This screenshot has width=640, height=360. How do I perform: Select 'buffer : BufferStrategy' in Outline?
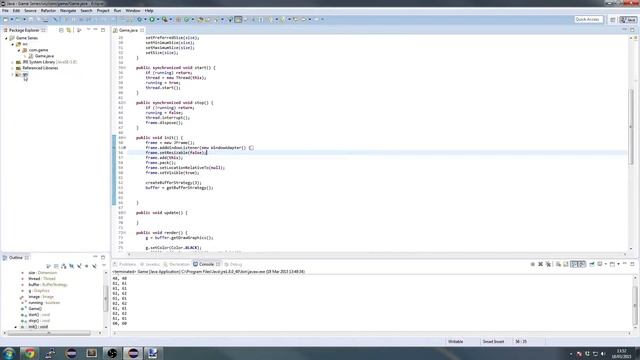(x=47, y=284)
